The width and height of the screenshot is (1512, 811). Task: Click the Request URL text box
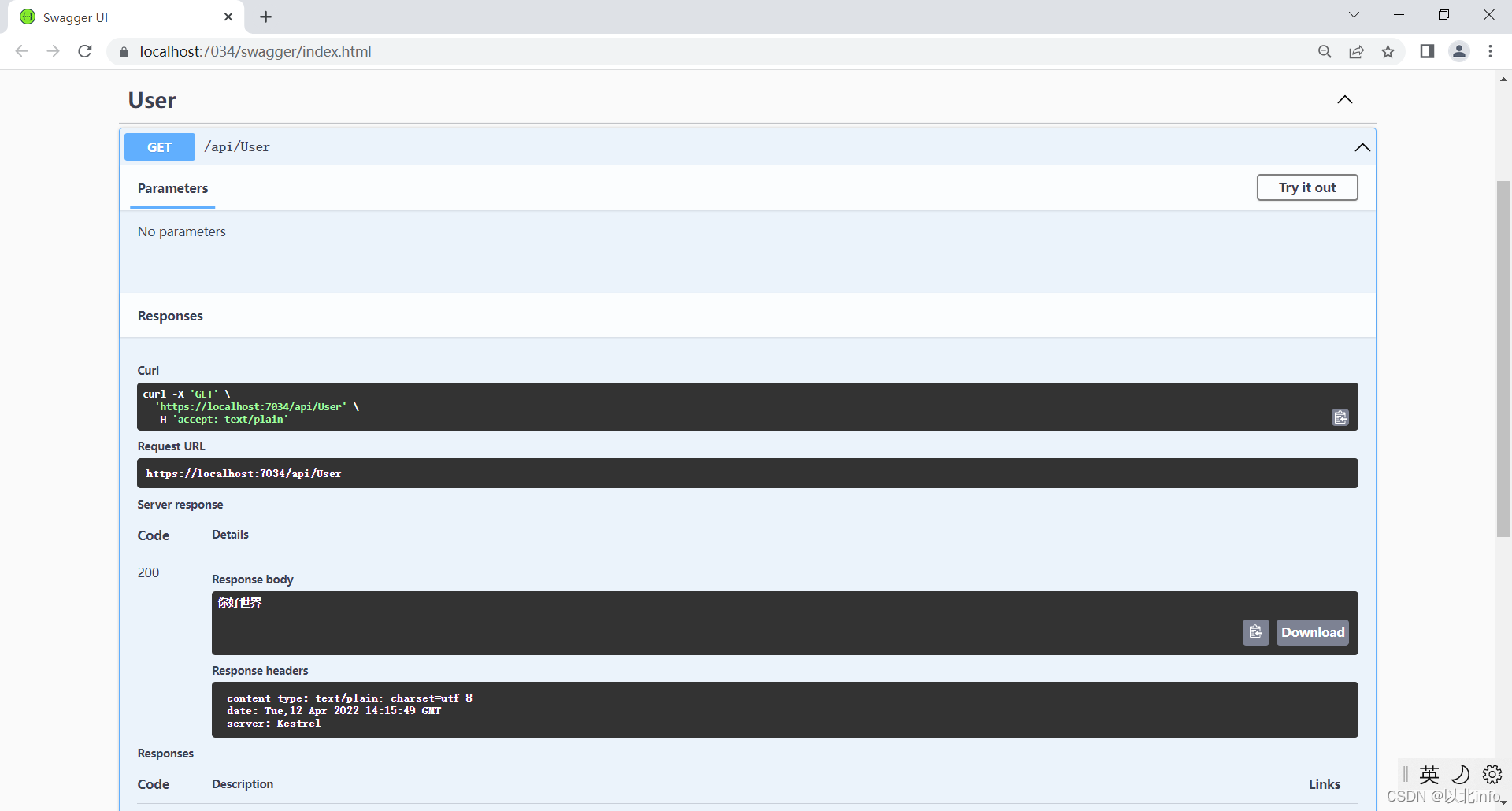[747, 473]
